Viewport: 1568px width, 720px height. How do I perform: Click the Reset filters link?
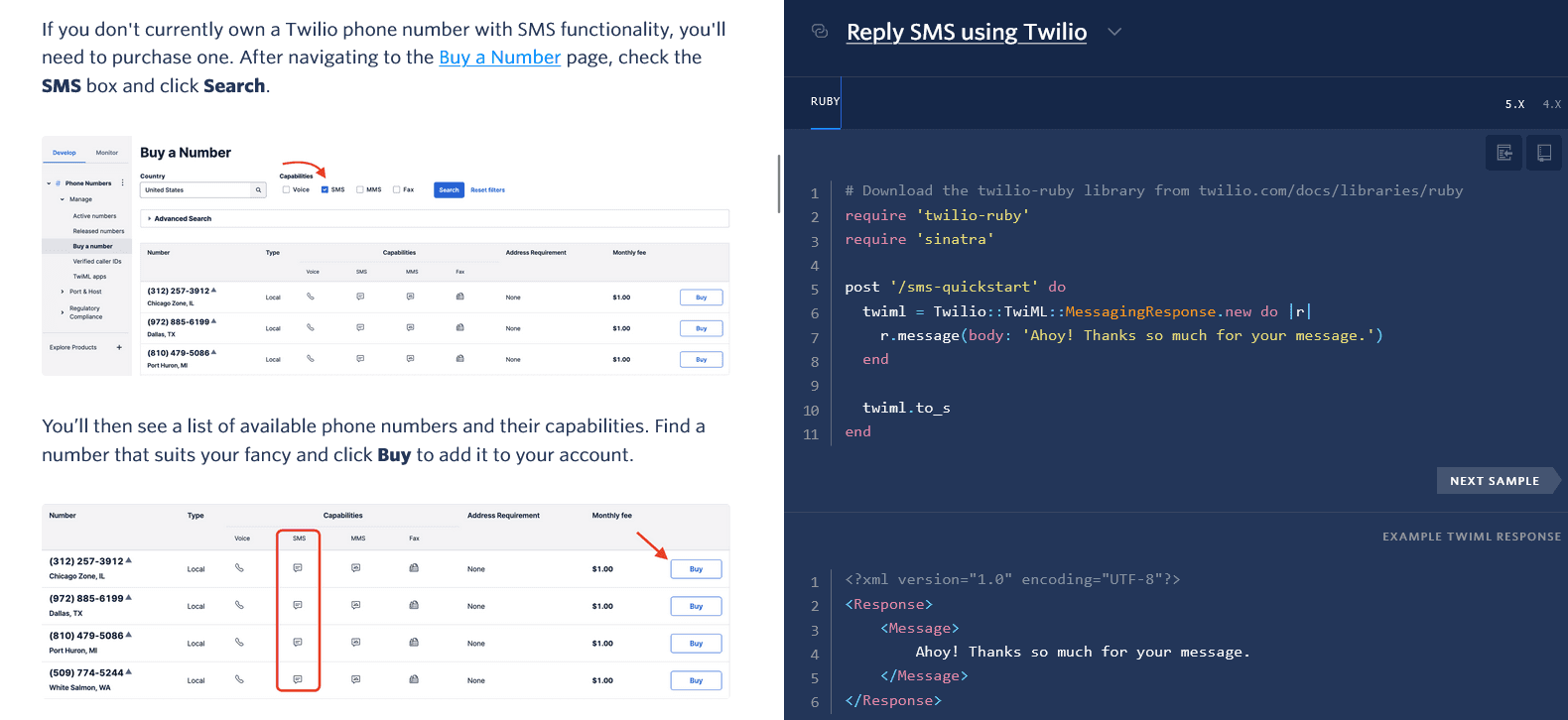tap(487, 189)
